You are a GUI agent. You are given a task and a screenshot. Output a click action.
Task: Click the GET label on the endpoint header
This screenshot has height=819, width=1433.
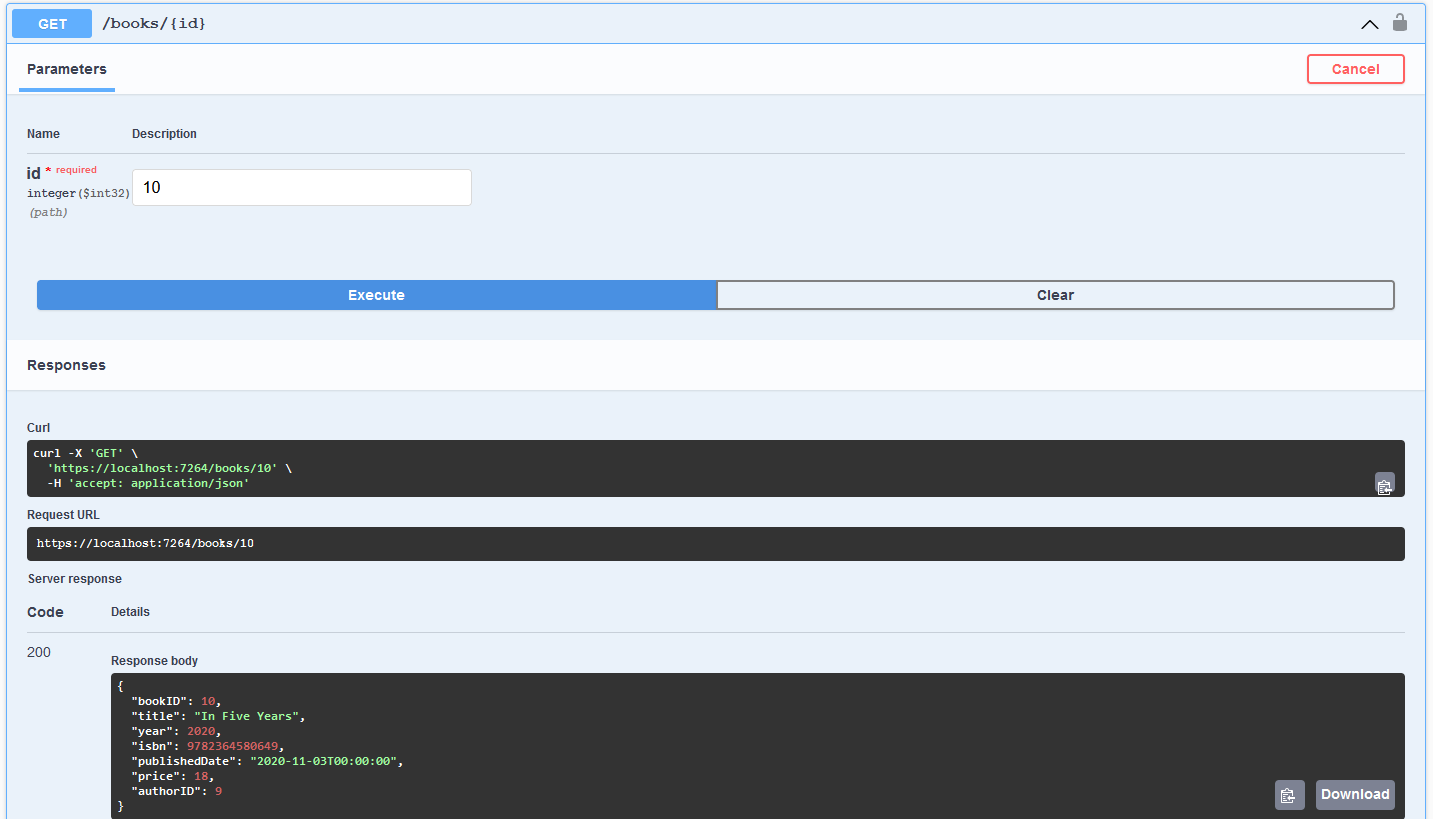tap(51, 22)
